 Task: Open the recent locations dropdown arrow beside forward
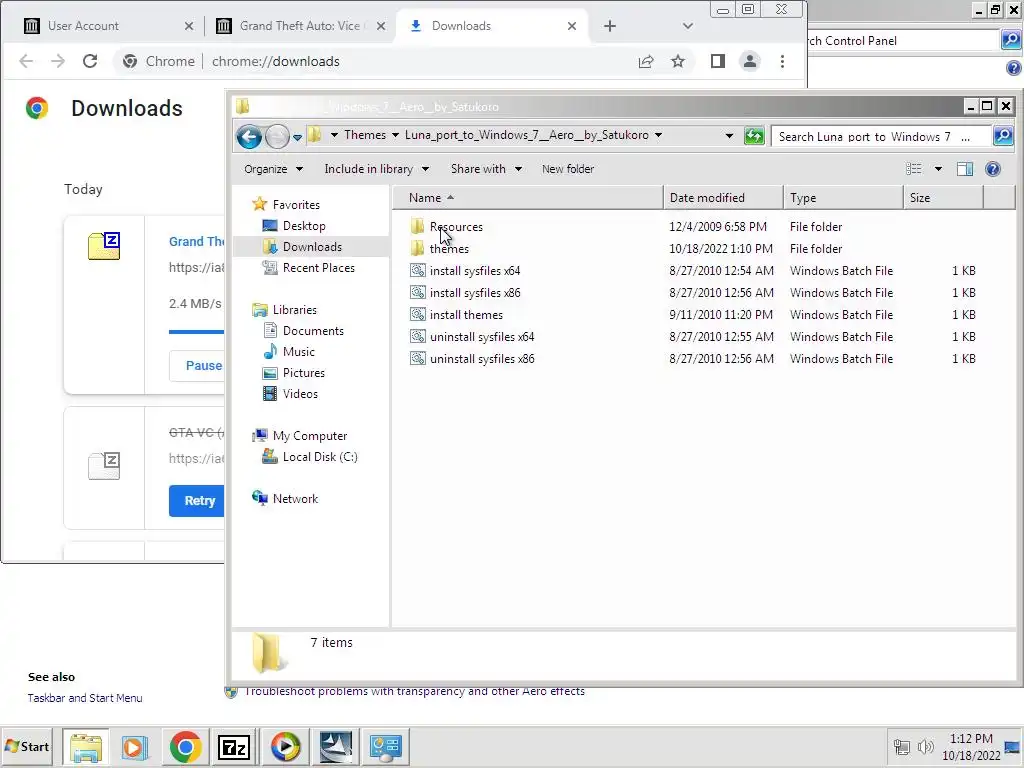click(297, 137)
